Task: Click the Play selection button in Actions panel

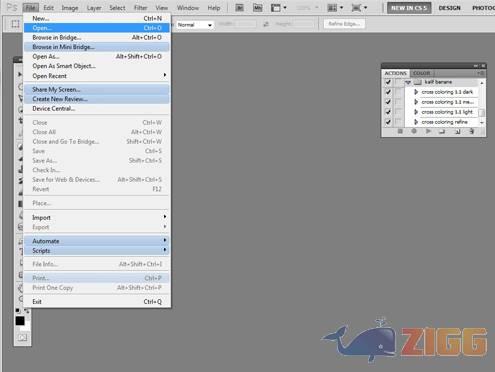Action: coord(428,132)
